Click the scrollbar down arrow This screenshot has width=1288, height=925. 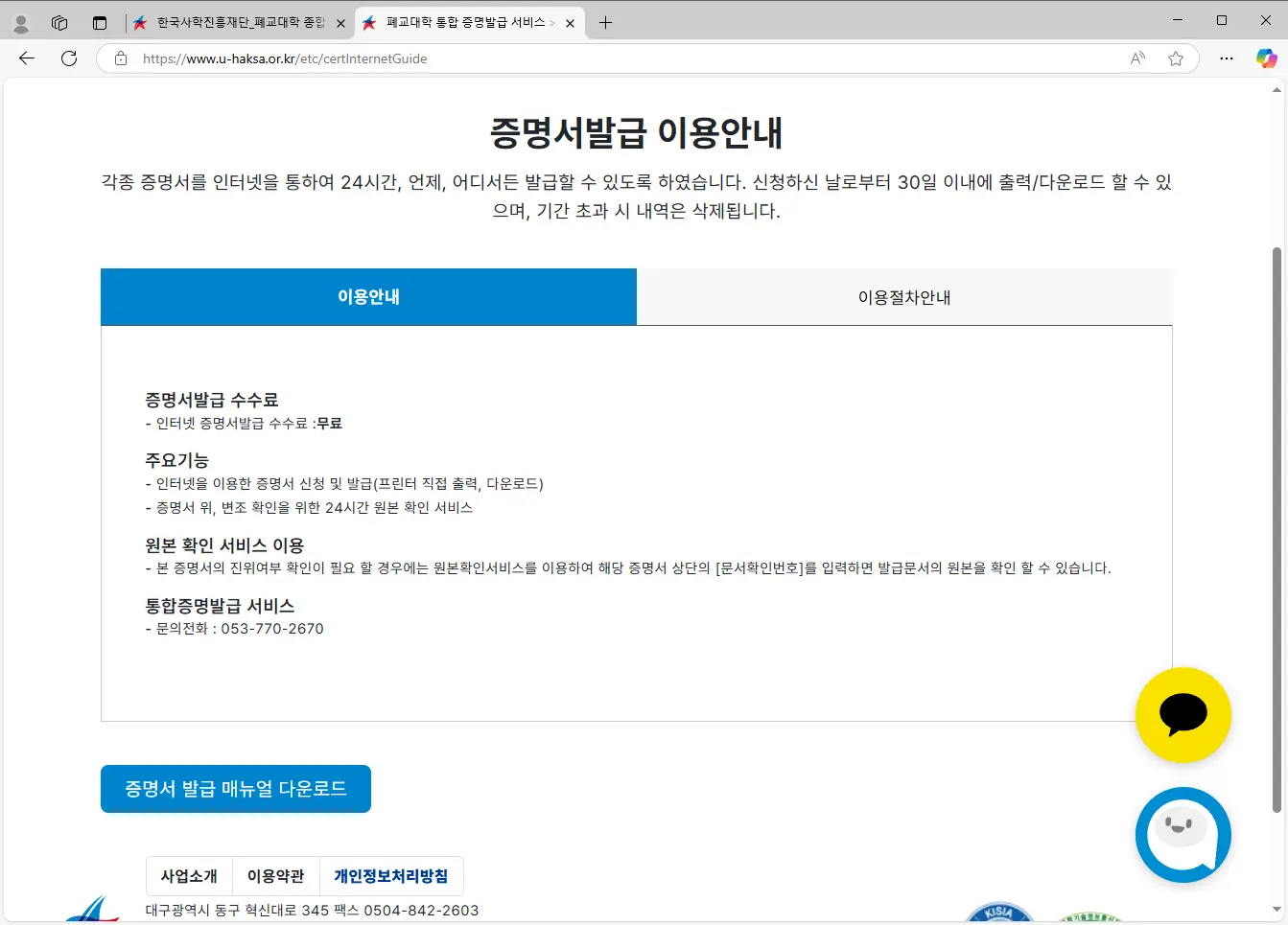click(x=1276, y=909)
